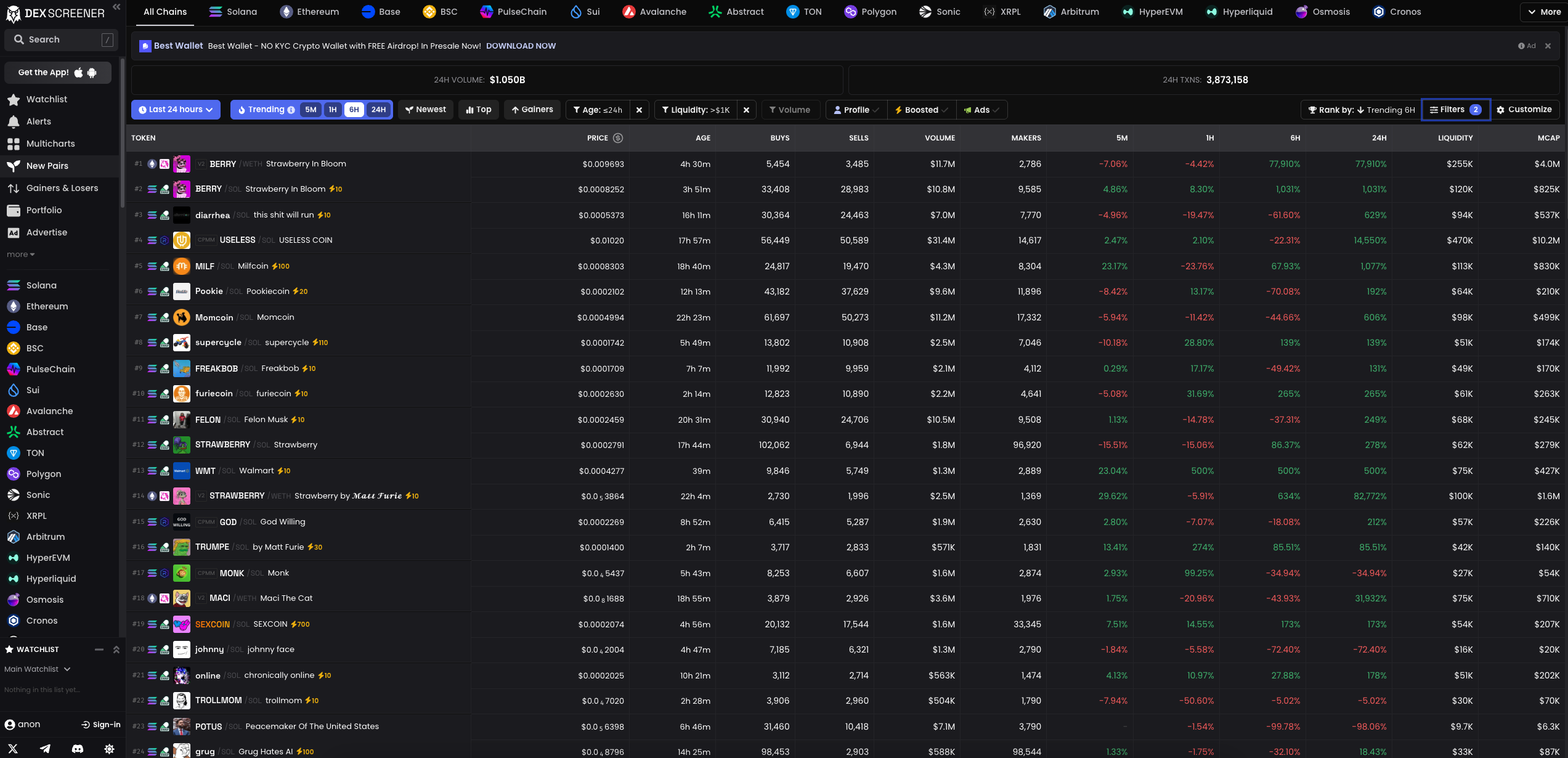
Task: Click Get the App! button
Action: pos(58,73)
